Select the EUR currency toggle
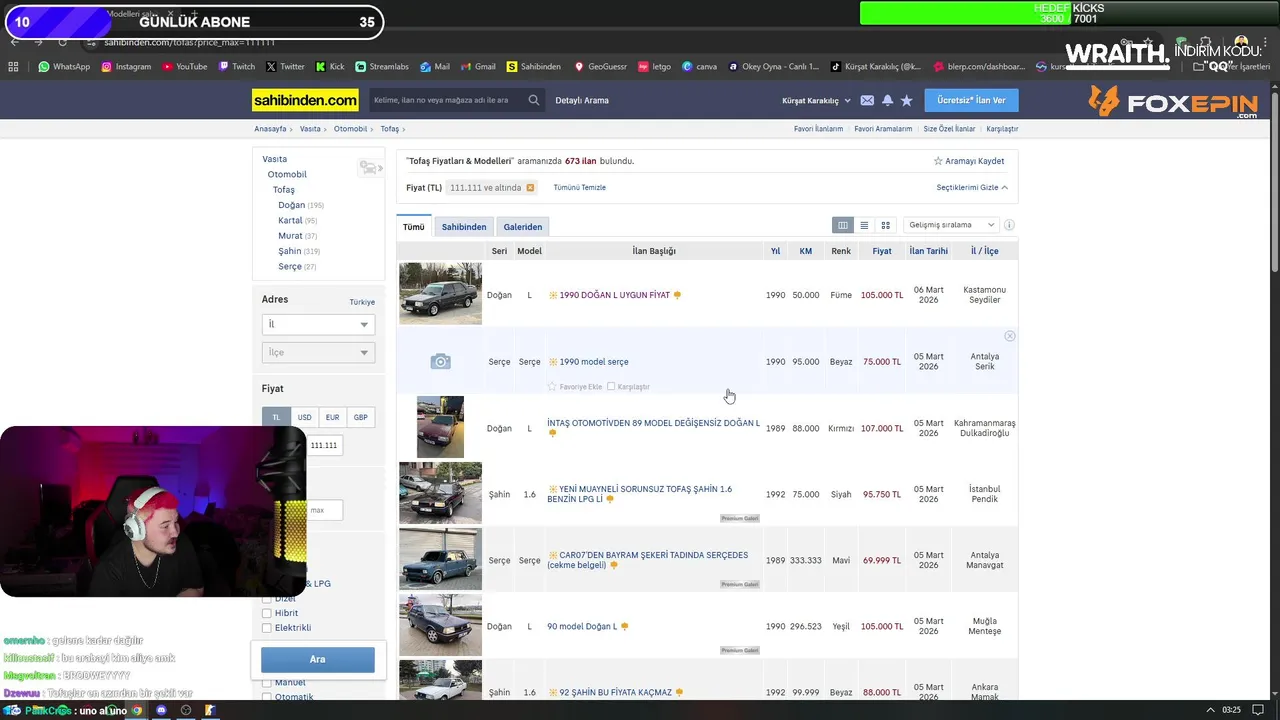 click(x=332, y=417)
